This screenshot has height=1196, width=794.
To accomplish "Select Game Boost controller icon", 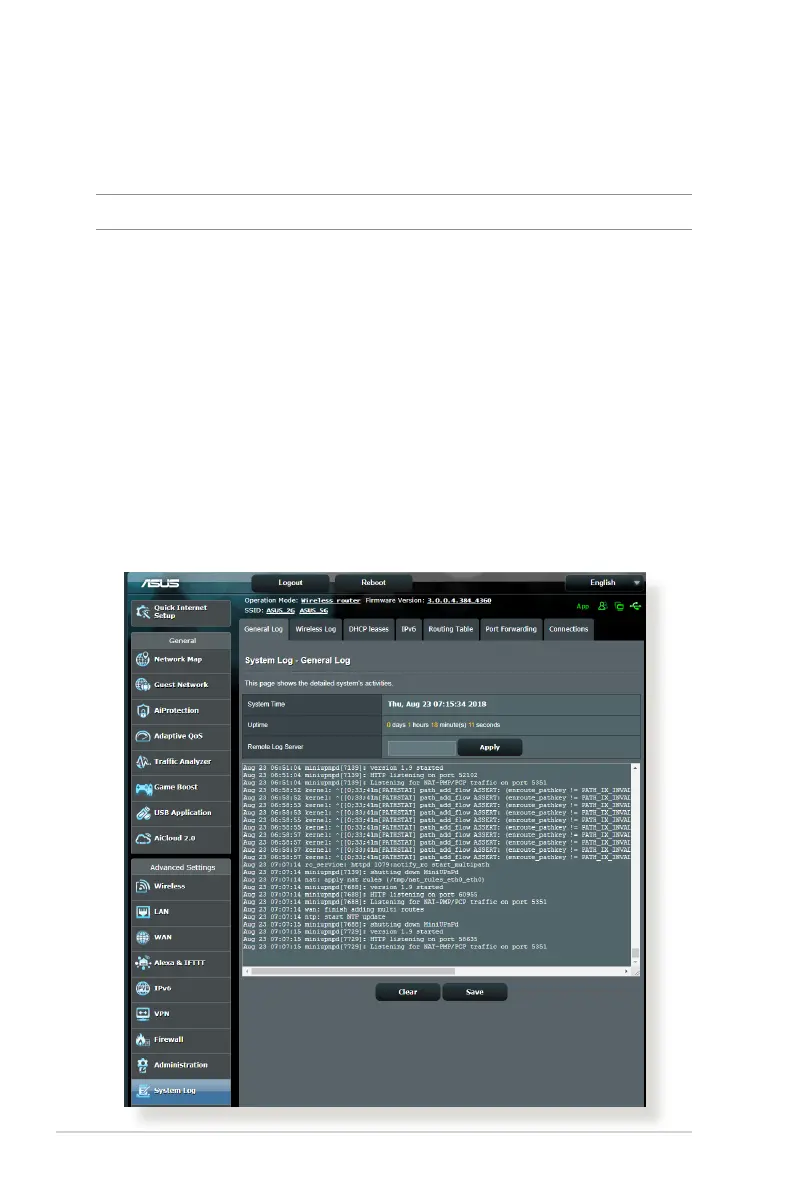I will (x=143, y=788).
